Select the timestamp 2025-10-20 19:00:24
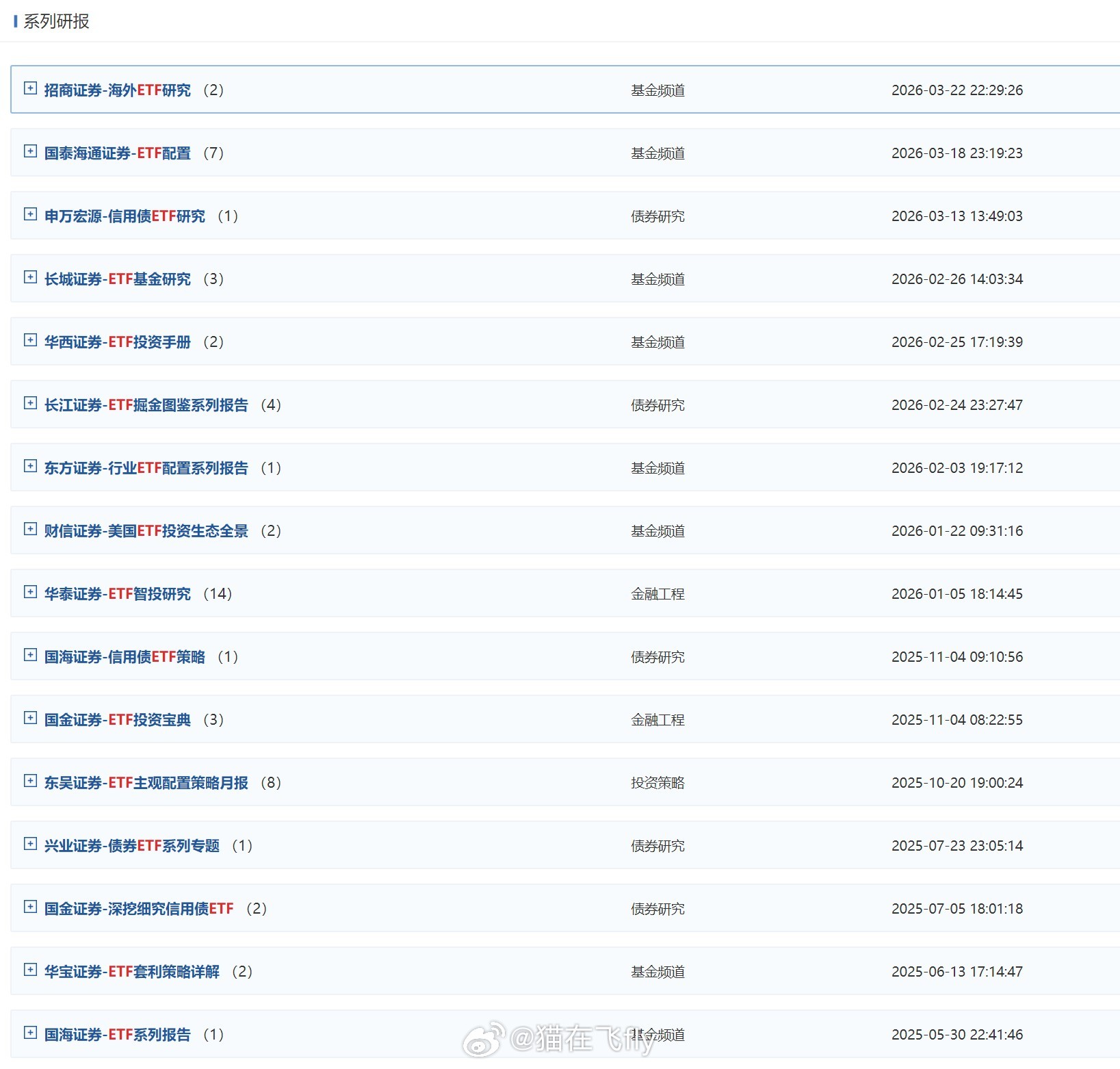This screenshot has width=1120, height=1069. tap(957, 783)
